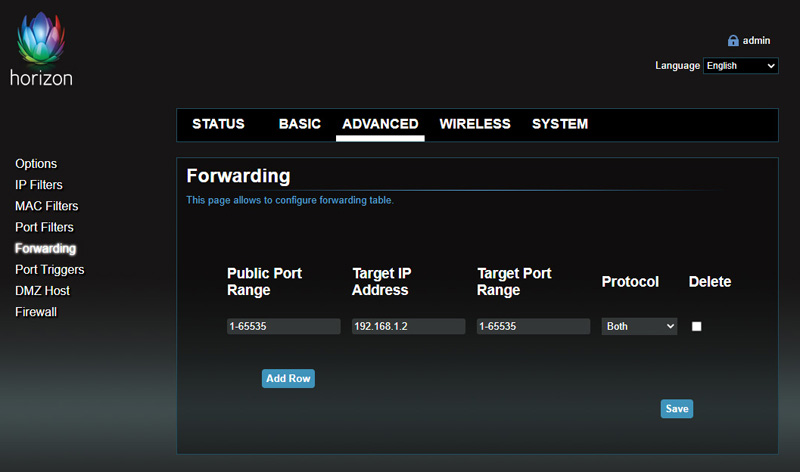Go to Port Filters

(x=44, y=227)
